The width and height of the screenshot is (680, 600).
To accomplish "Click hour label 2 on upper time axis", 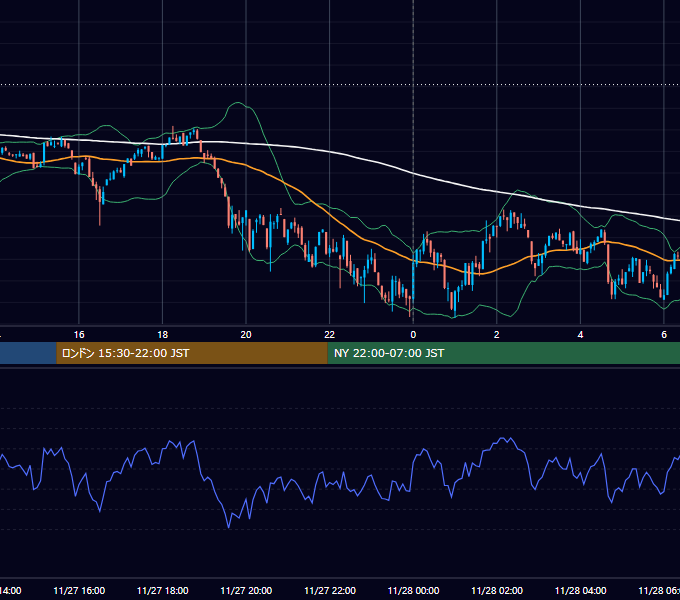I will [x=497, y=335].
